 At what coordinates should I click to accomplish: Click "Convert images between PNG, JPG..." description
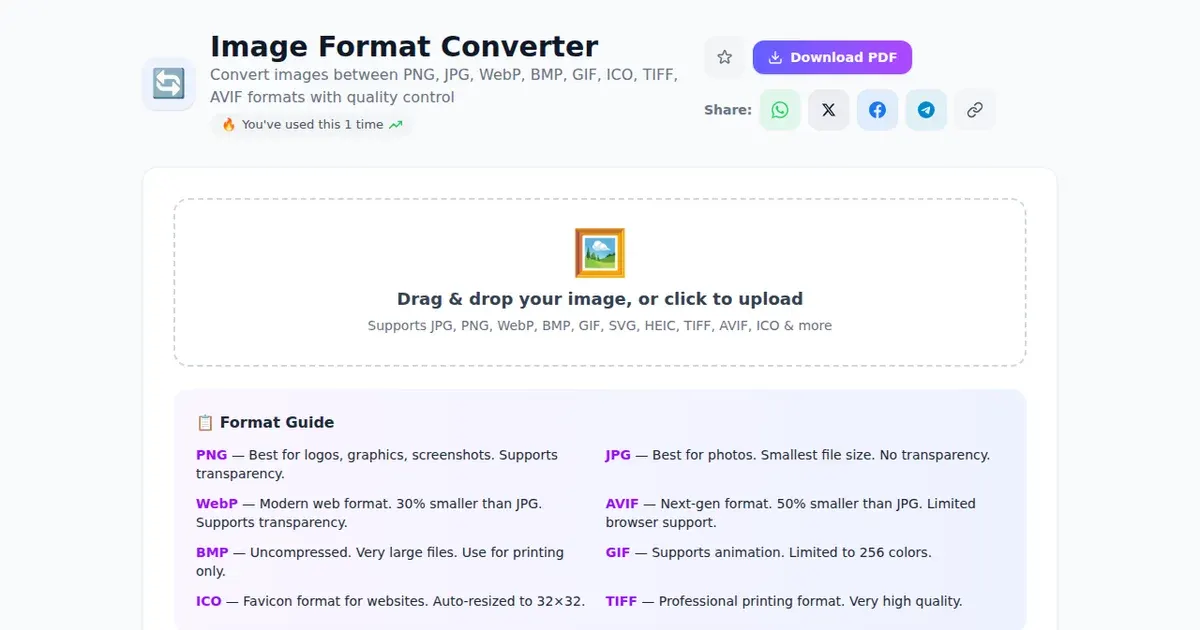click(444, 86)
